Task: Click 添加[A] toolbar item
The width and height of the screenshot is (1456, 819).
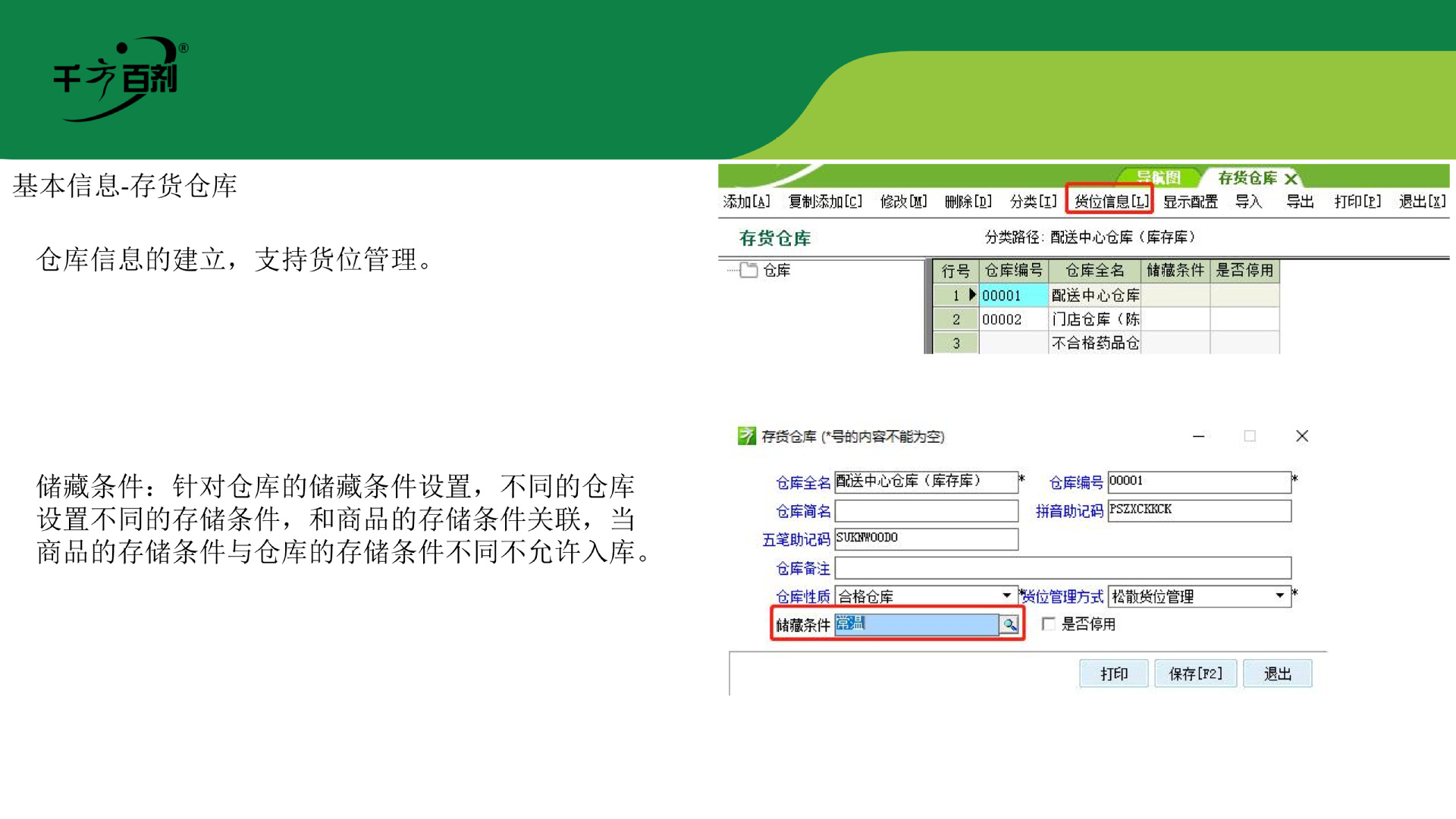Action: (x=746, y=202)
